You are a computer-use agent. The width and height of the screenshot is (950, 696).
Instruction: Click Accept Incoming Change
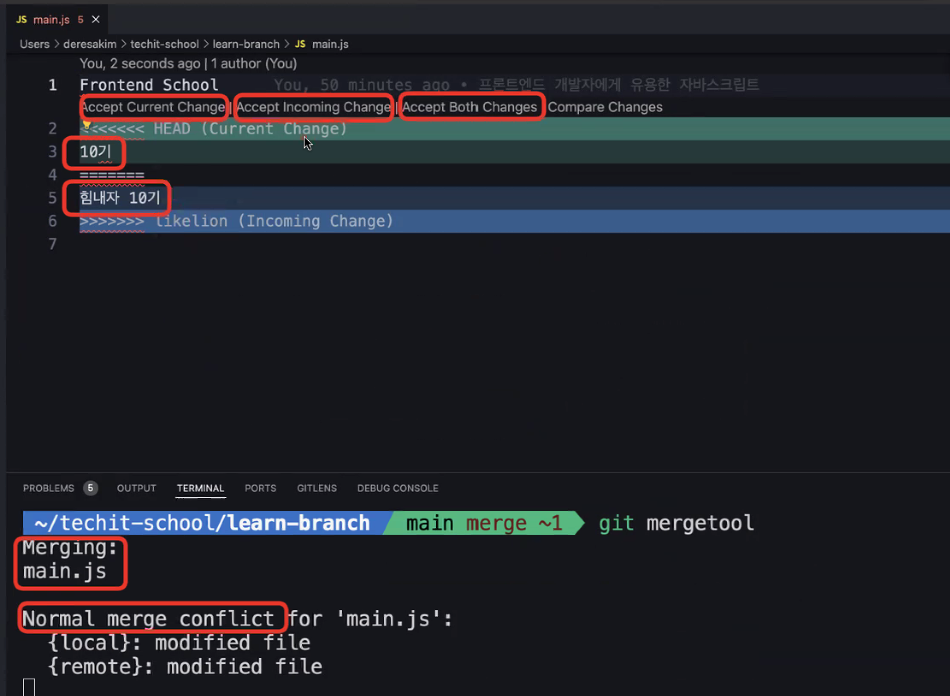(313, 107)
